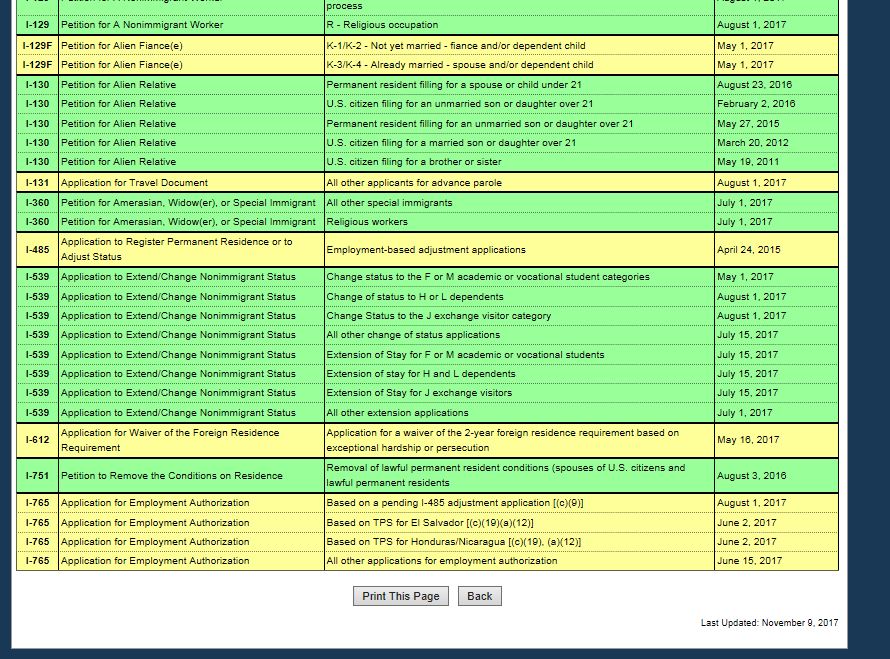Click 'Application for Travel Document'
This screenshot has width=890, height=659.
click(135, 183)
